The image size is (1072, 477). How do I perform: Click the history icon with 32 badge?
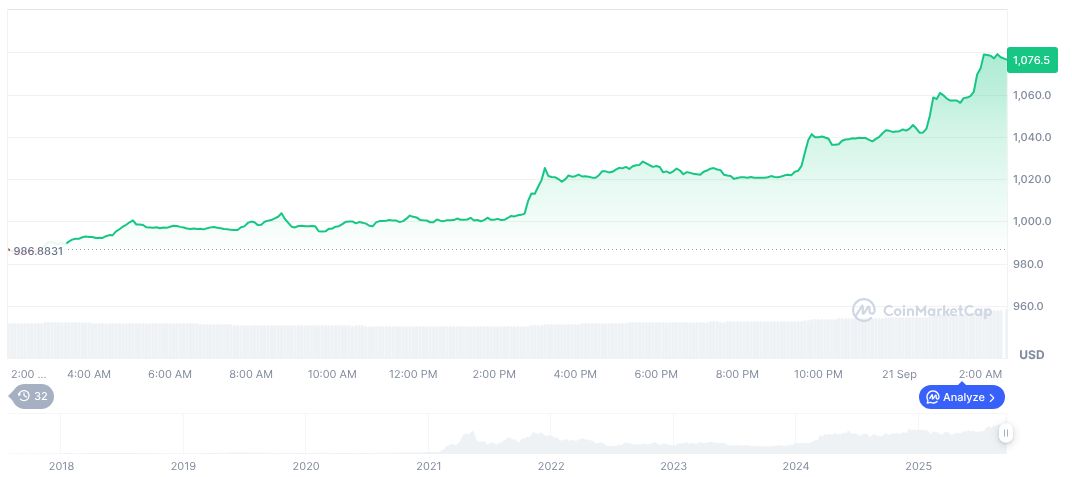point(32,396)
